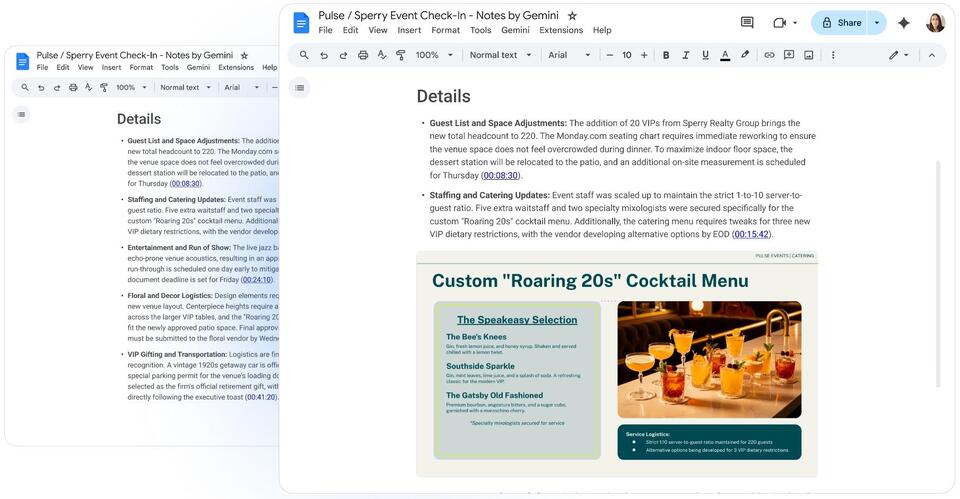Open the Gemini sparkle panel

point(904,23)
